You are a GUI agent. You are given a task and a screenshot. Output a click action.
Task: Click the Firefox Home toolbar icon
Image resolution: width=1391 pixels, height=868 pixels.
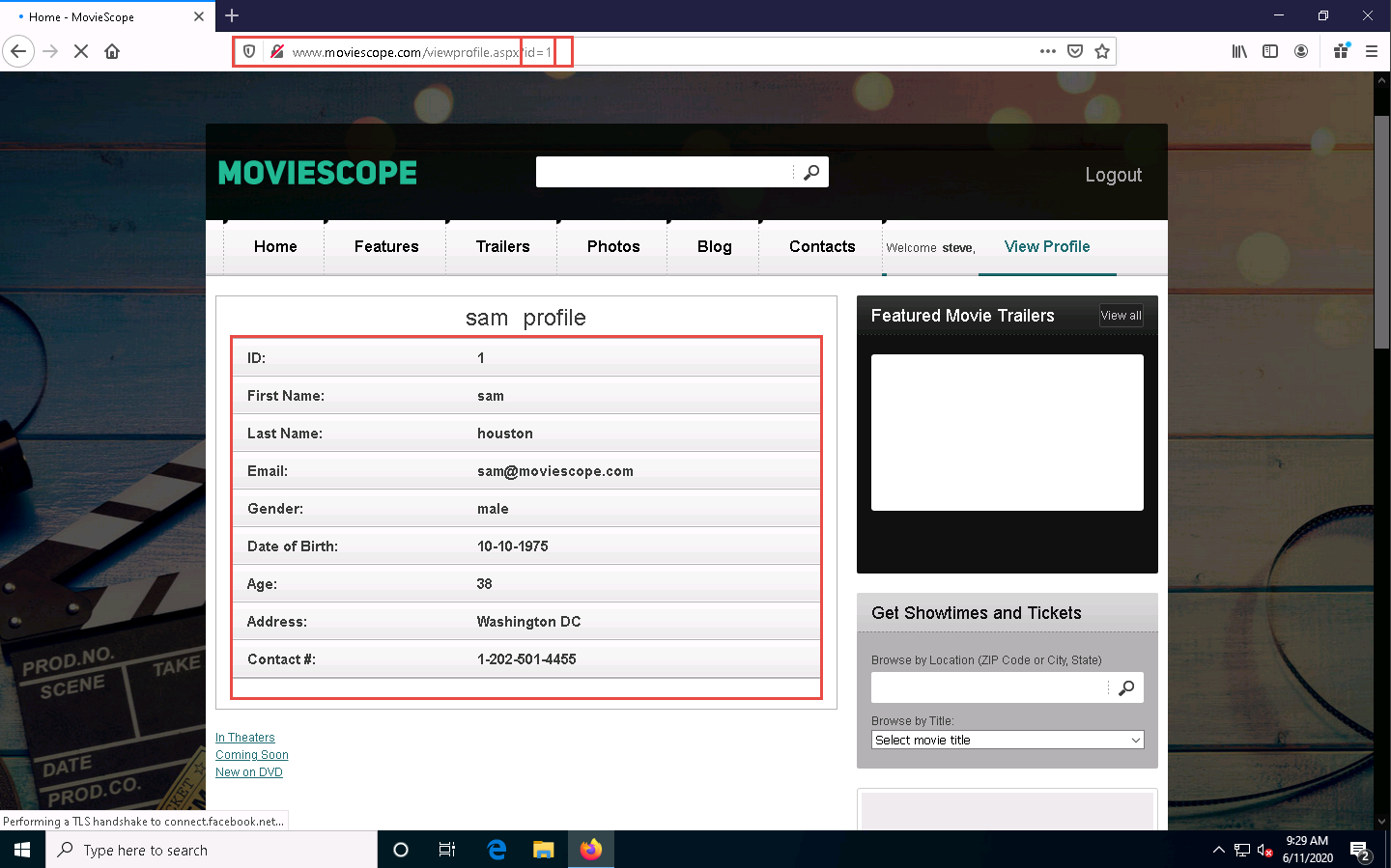112,51
